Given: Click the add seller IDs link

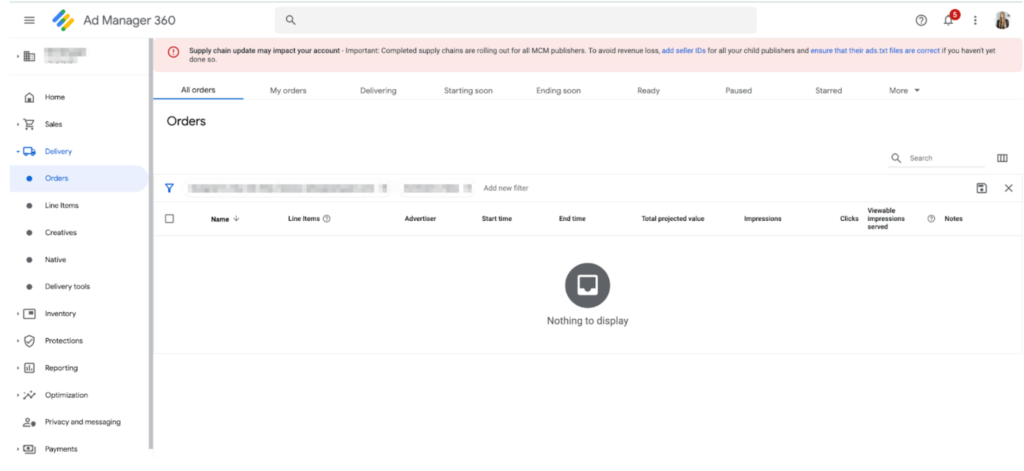Looking at the screenshot, I should point(683,50).
